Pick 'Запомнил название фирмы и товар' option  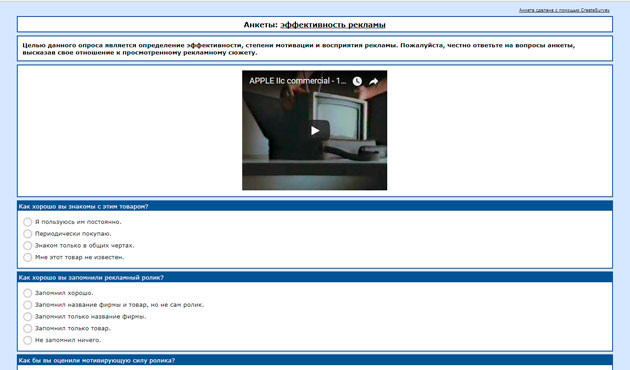pos(27,305)
